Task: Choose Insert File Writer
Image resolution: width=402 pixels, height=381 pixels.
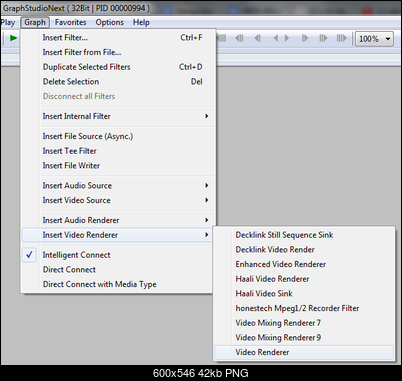Action: coord(118,166)
